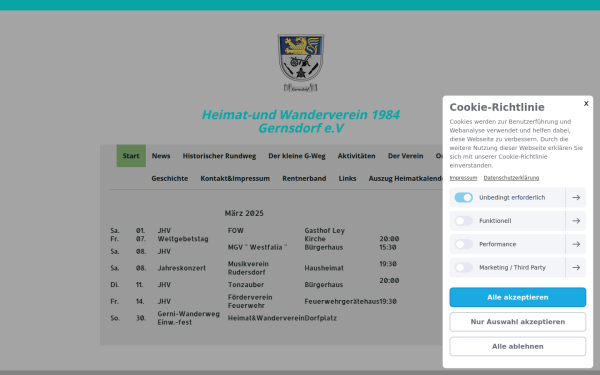Toggle Unbedingt erforderlich cookie switch

[464, 197]
